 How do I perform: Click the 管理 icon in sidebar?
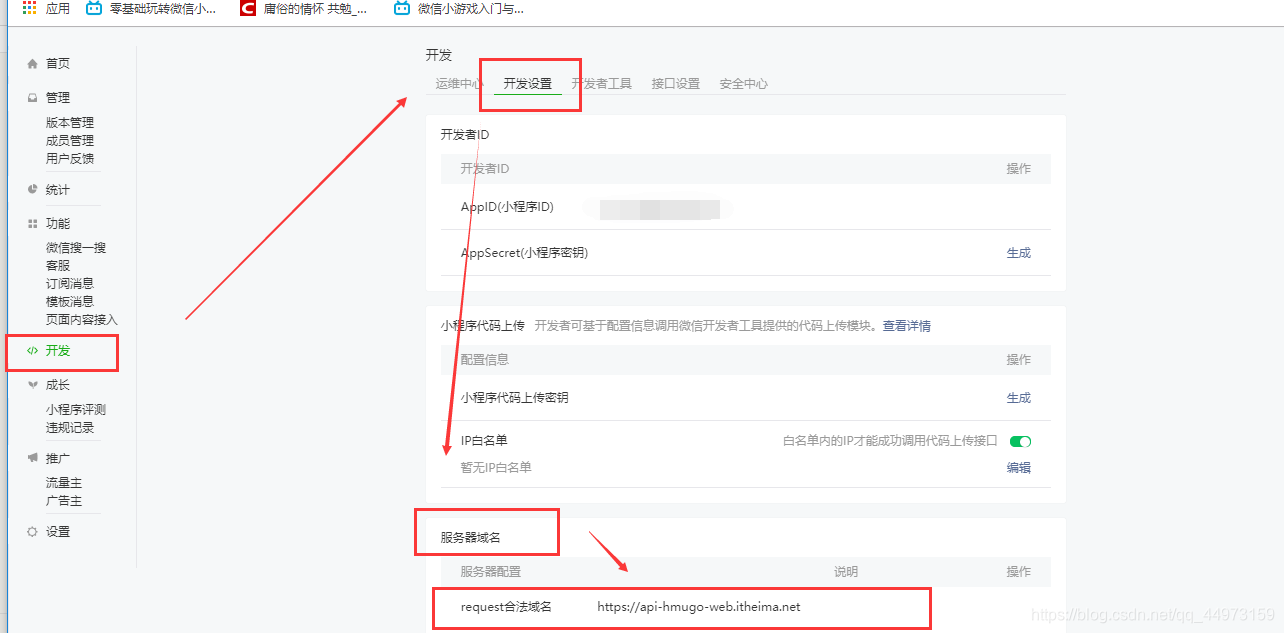click(x=32, y=98)
